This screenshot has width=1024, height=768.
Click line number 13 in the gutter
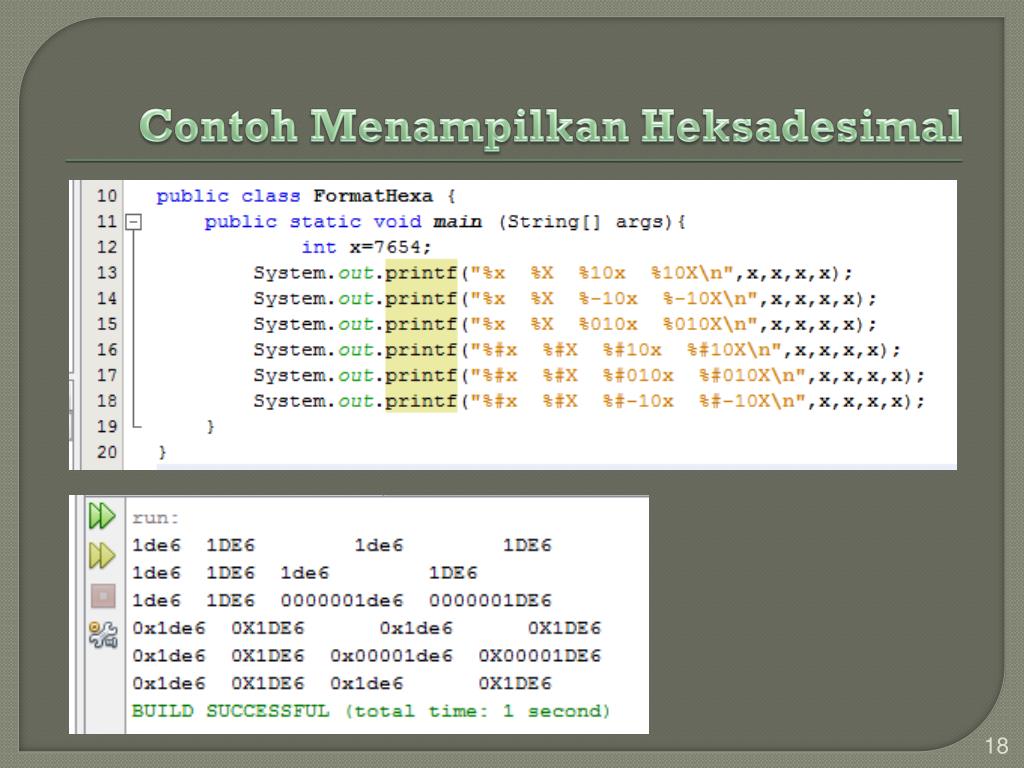[x=106, y=273]
